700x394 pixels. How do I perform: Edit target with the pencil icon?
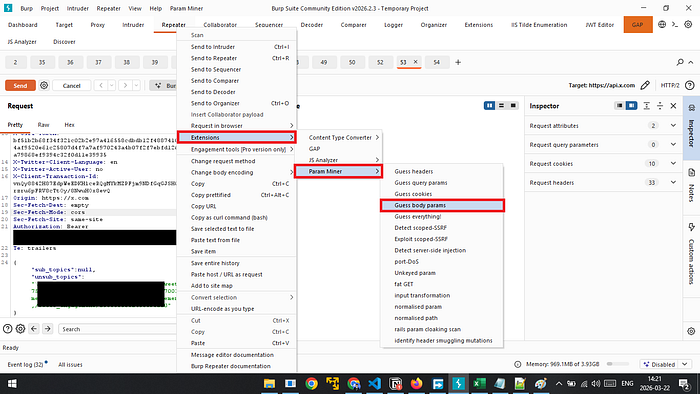645,85
